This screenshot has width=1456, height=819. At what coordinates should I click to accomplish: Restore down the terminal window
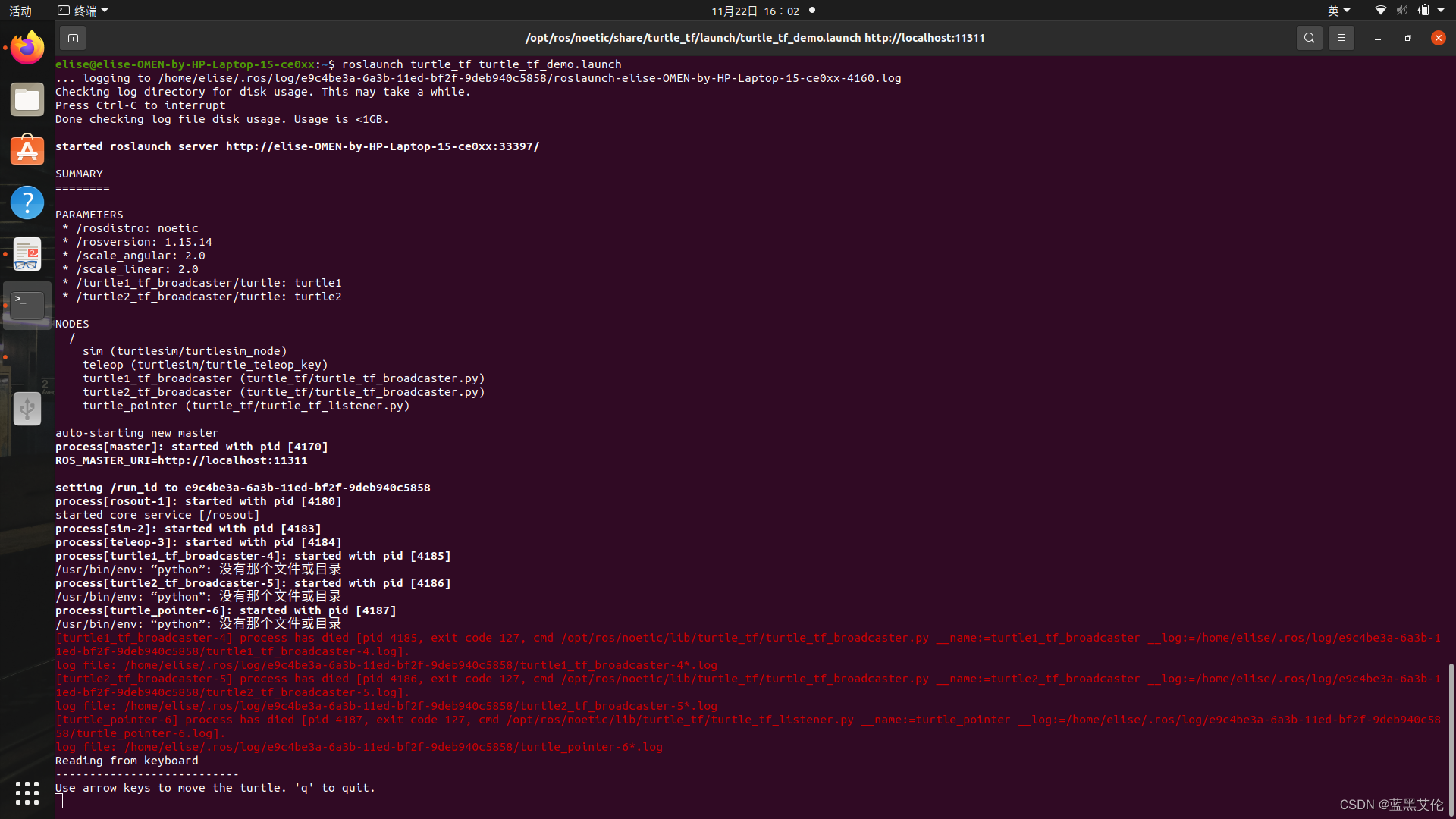point(1407,38)
